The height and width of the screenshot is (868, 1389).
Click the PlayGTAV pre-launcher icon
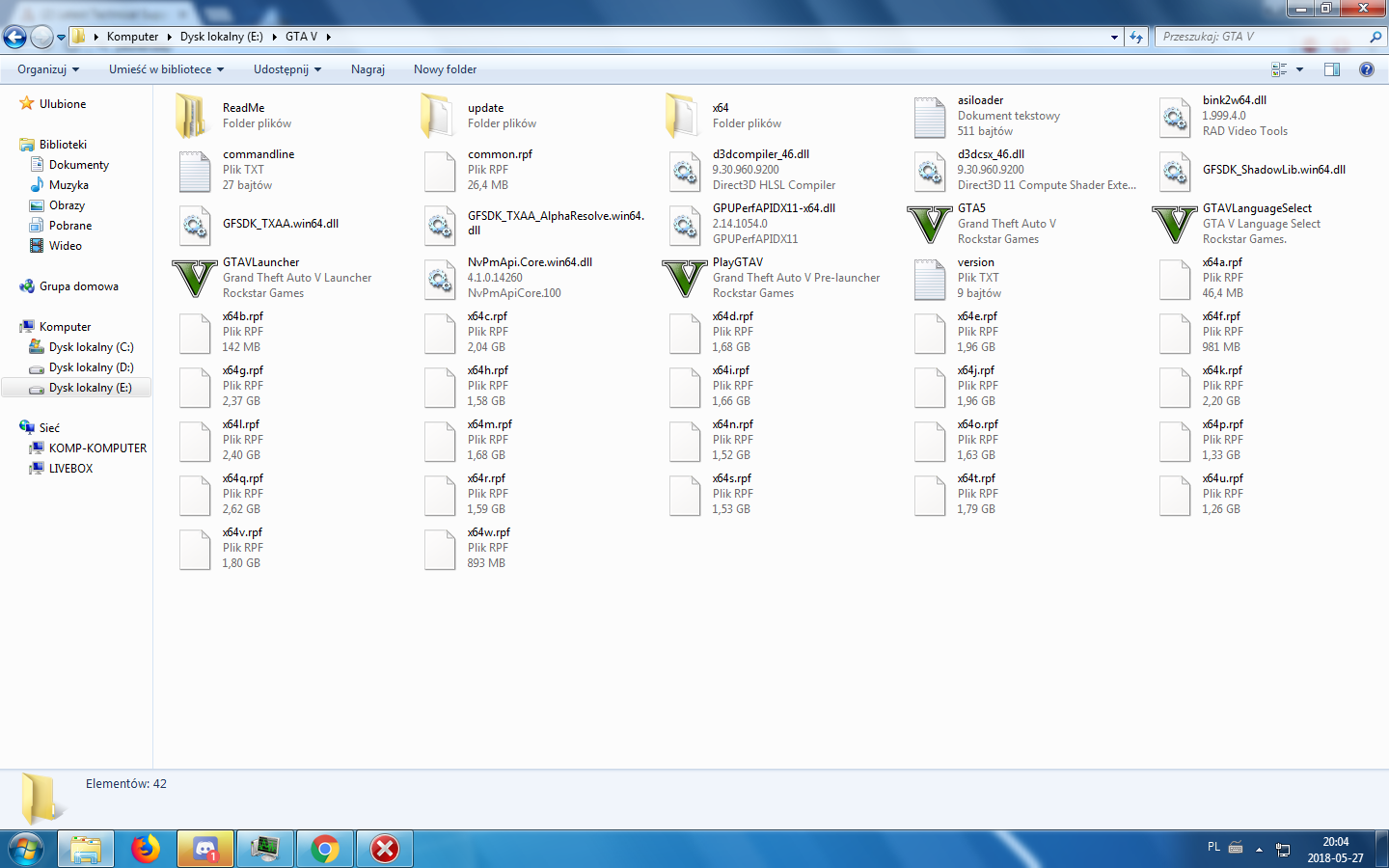coord(685,278)
